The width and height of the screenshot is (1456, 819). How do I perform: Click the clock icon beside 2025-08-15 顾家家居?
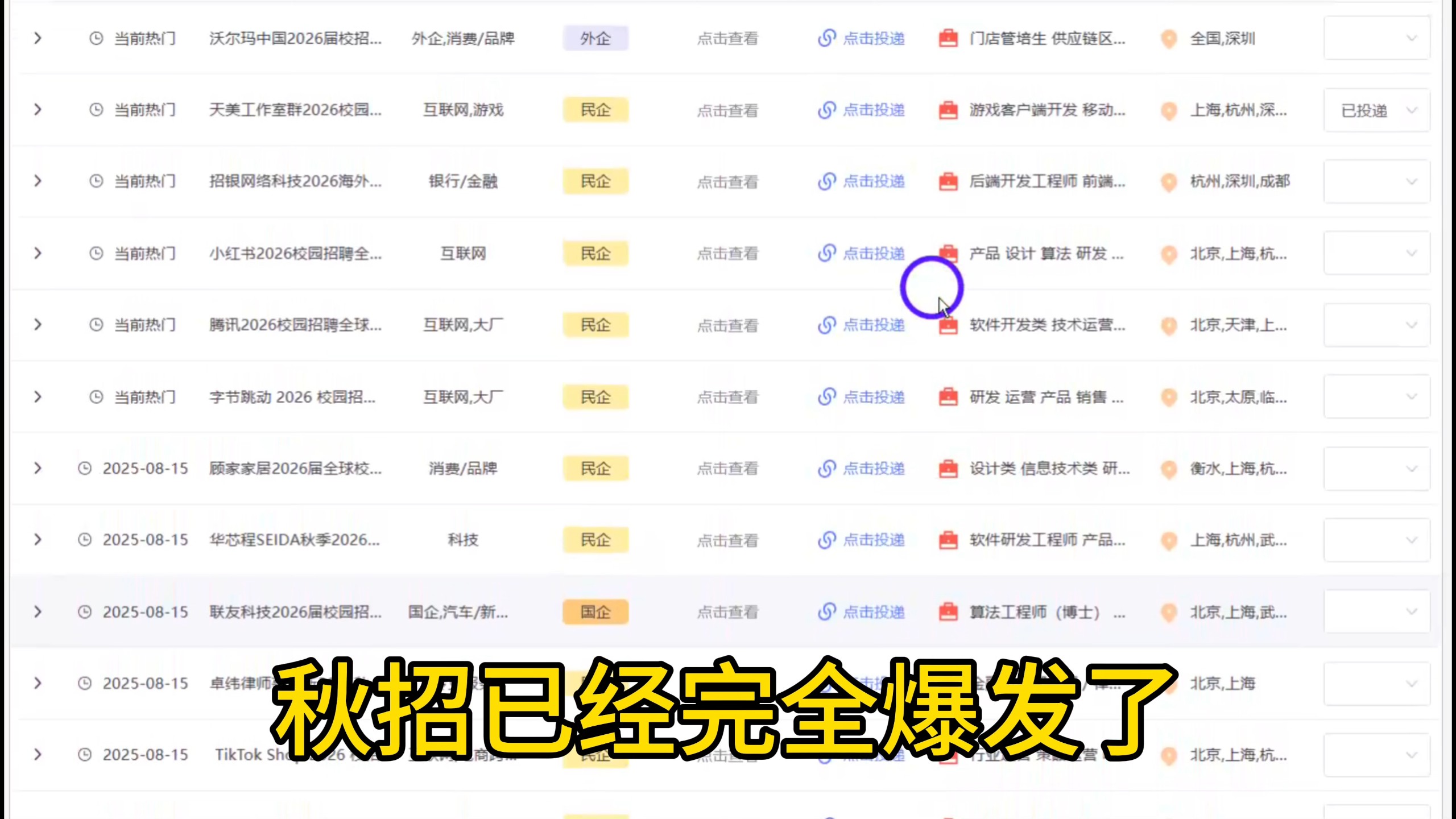tap(85, 468)
